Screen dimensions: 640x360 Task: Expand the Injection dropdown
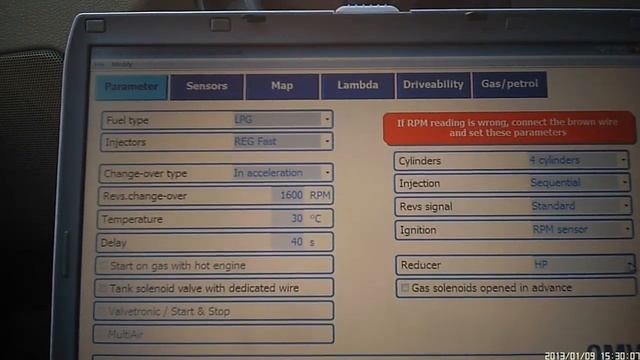pyautogui.click(x=624, y=182)
